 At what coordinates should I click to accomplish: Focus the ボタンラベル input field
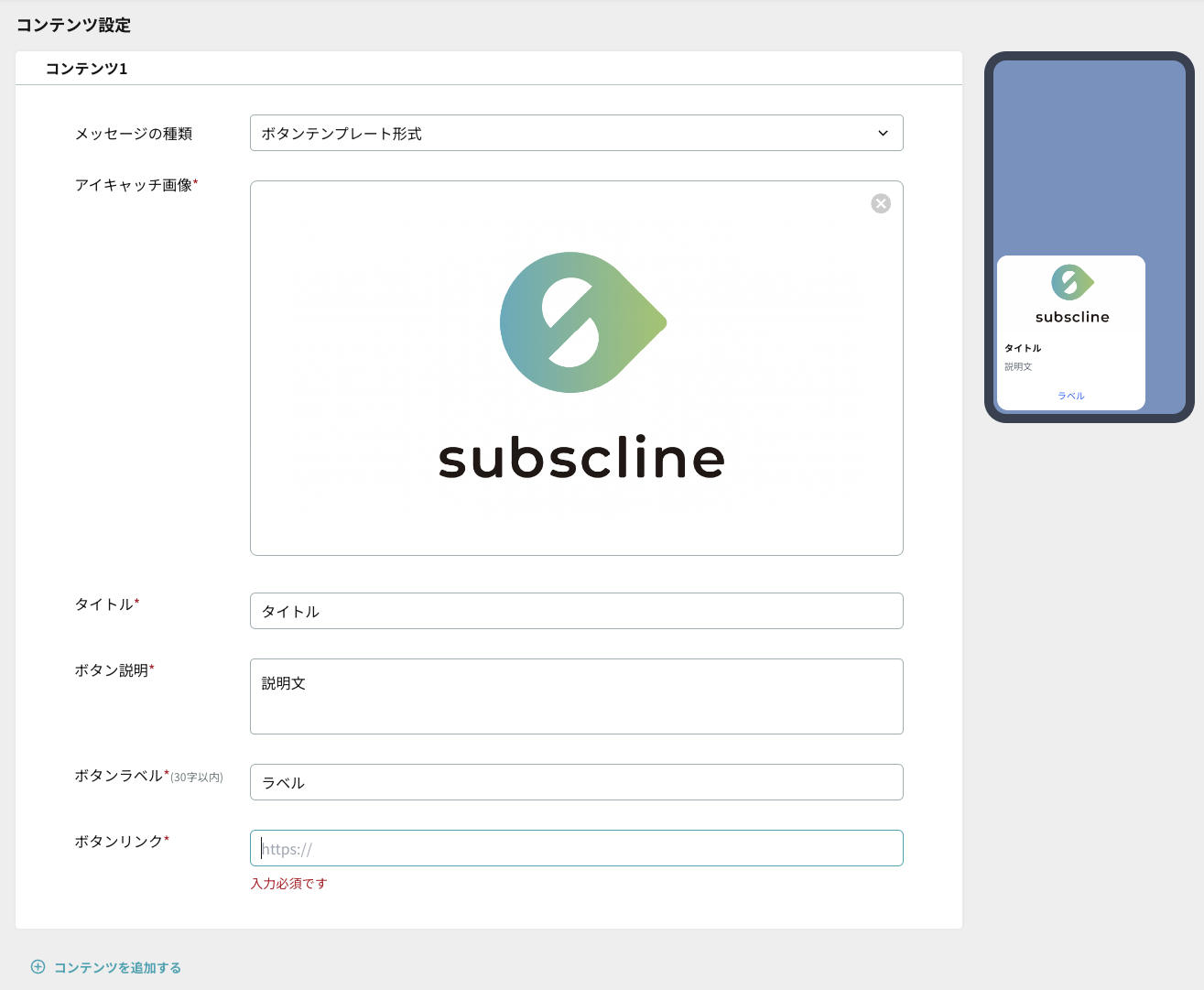(x=576, y=782)
